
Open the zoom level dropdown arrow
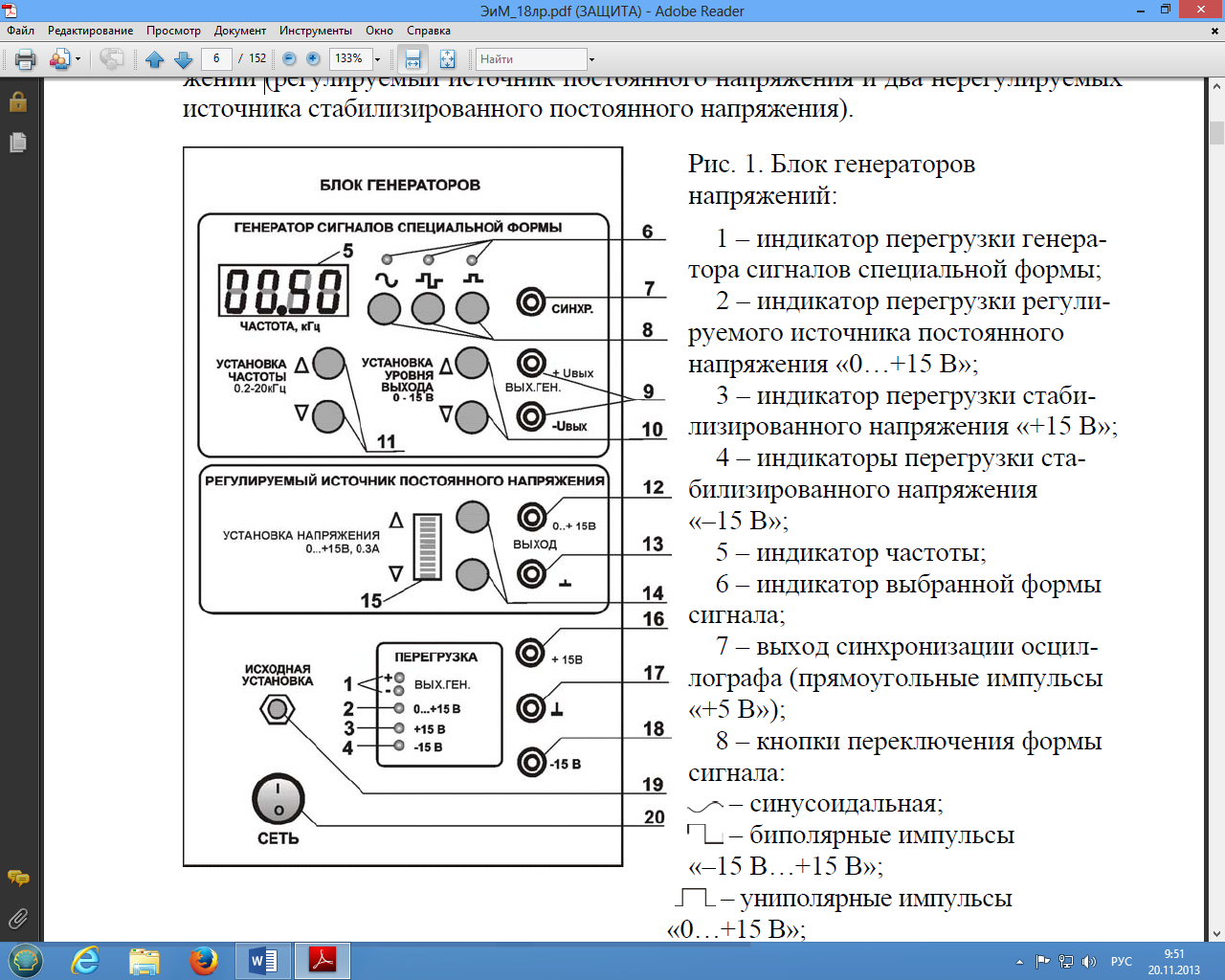(378, 59)
